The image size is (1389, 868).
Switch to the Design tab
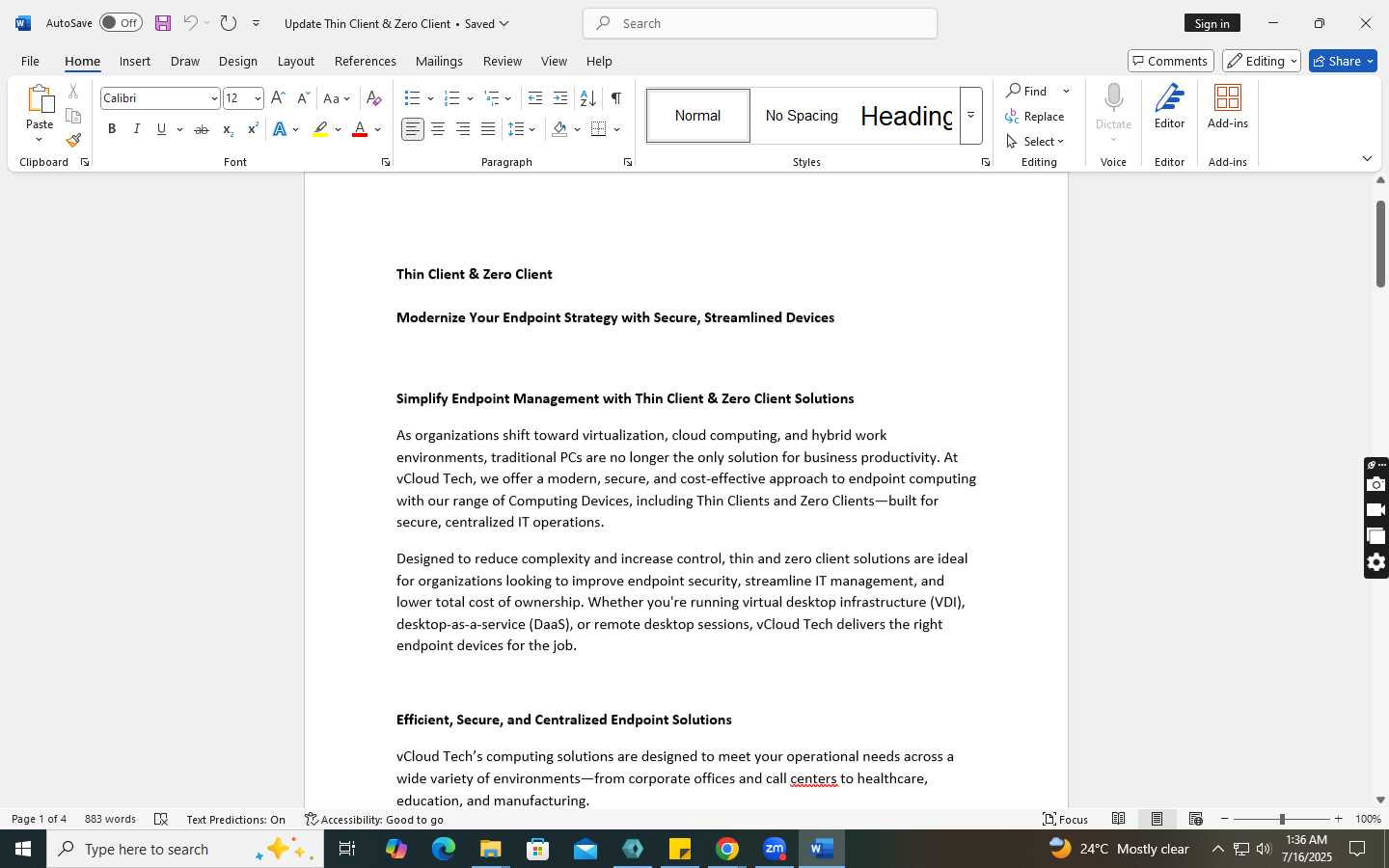(x=237, y=61)
